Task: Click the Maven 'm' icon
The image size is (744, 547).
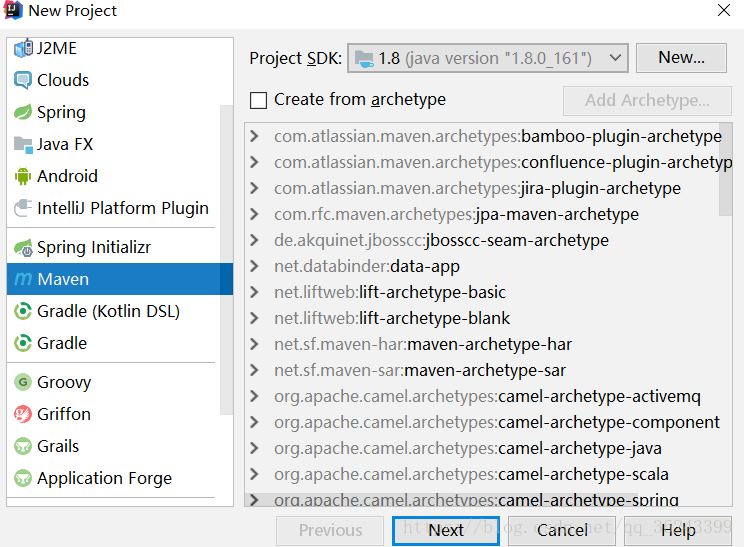Action: click(23, 279)
